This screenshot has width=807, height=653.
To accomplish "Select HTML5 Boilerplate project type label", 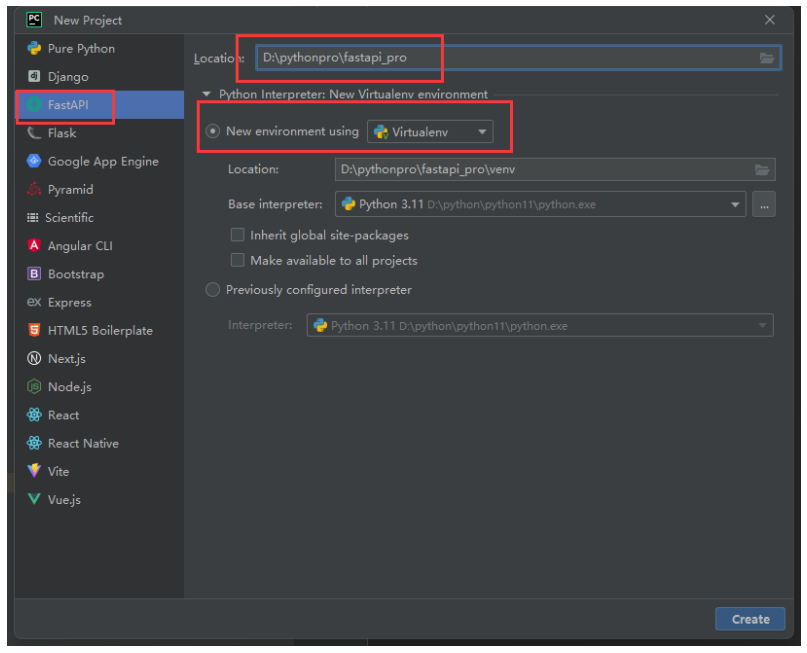I will [100, 330].
